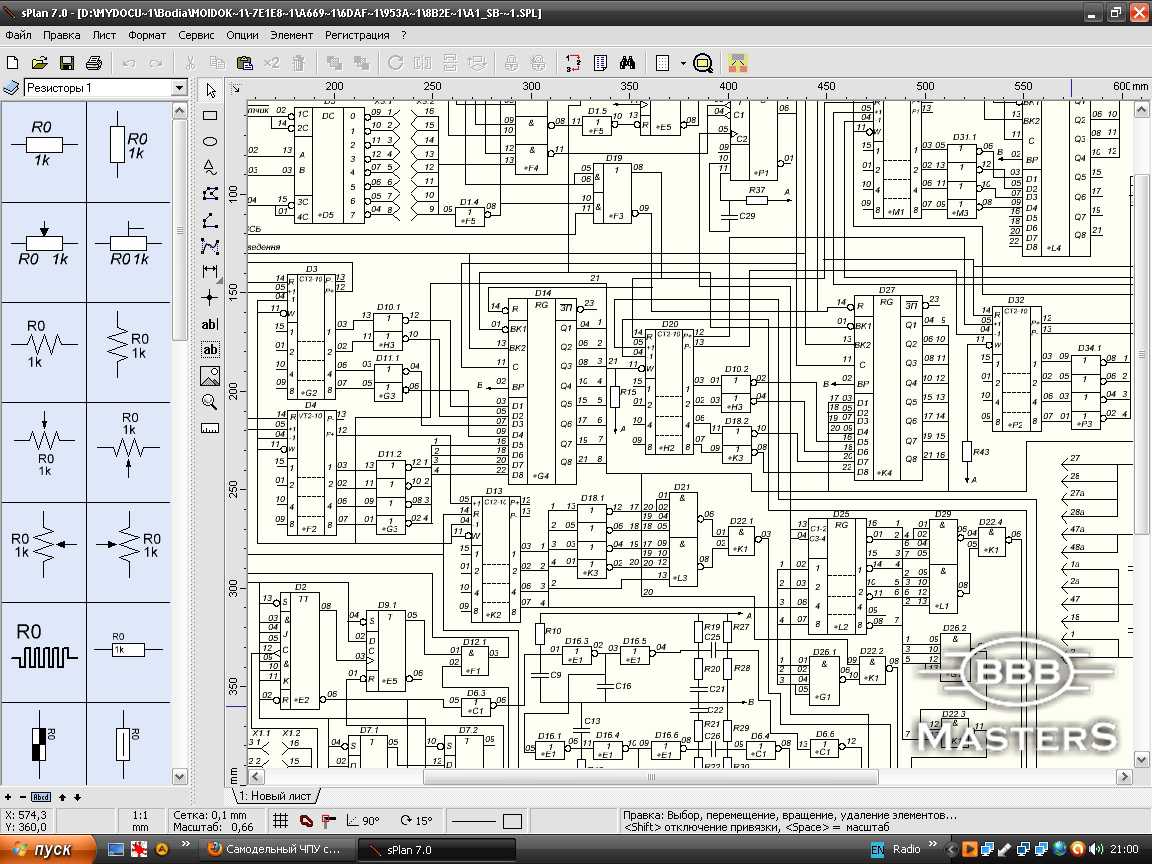Select the junction node tool

click(x=210, y=298)
